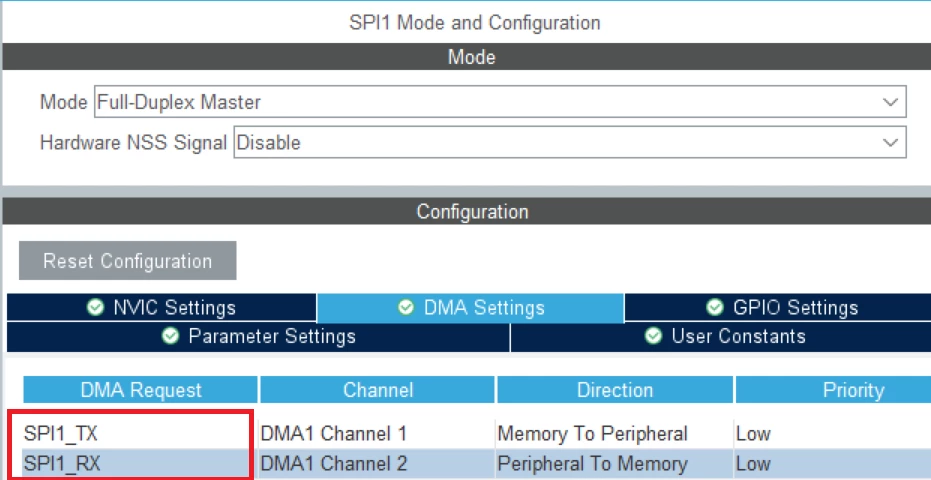This screenshot has height=480, width=931.
Task: Select the SPI1_RX DMA request row
Action: (476, 463)
